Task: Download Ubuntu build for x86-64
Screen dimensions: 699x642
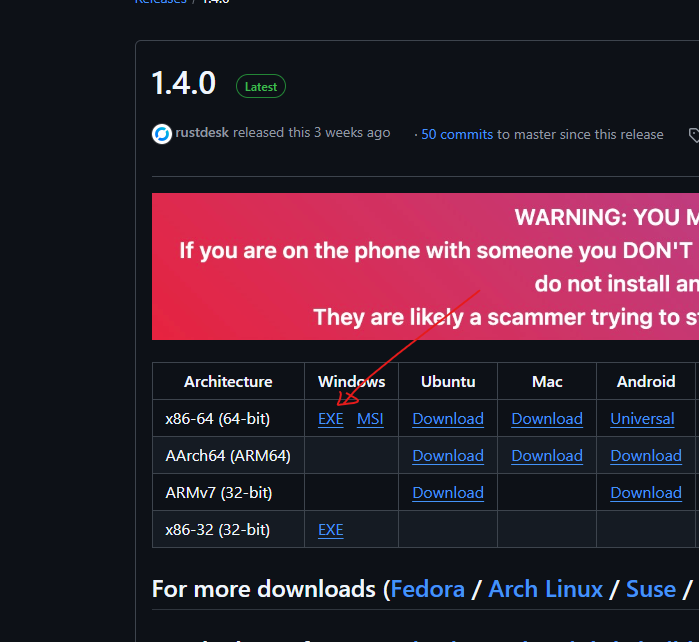Action: coord(448,419)
